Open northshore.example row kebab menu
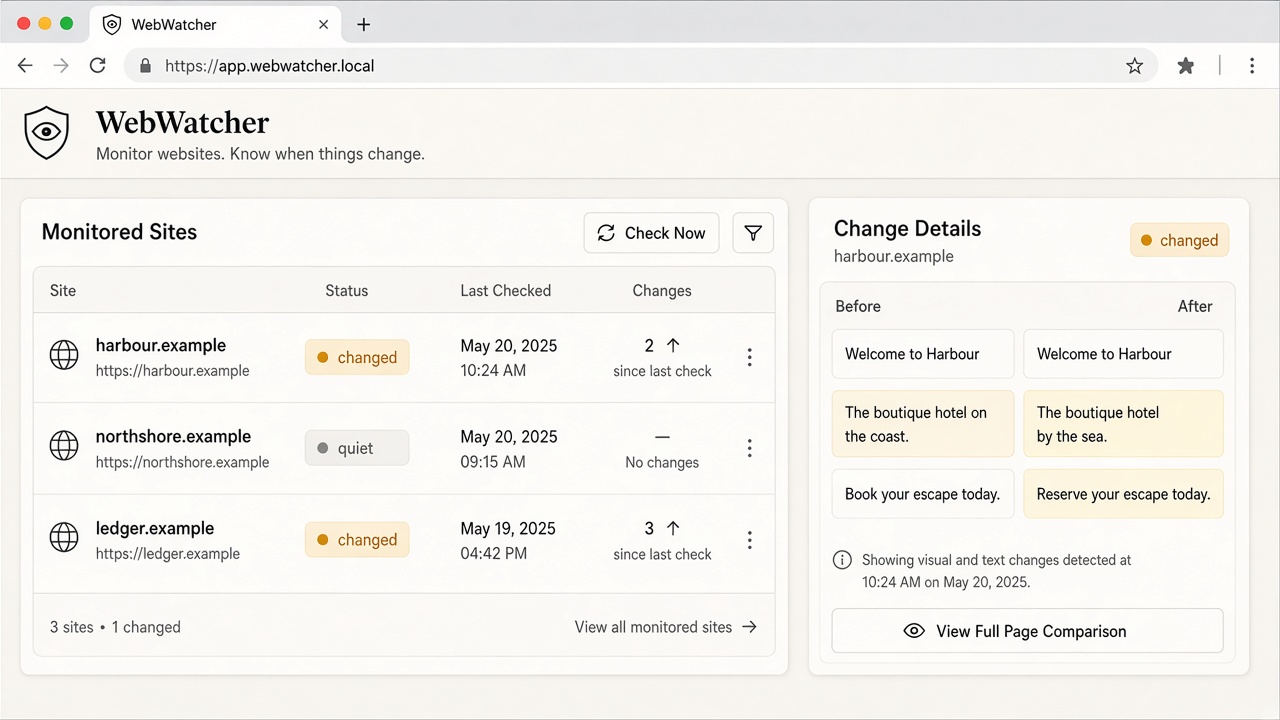 click(749, 448)
